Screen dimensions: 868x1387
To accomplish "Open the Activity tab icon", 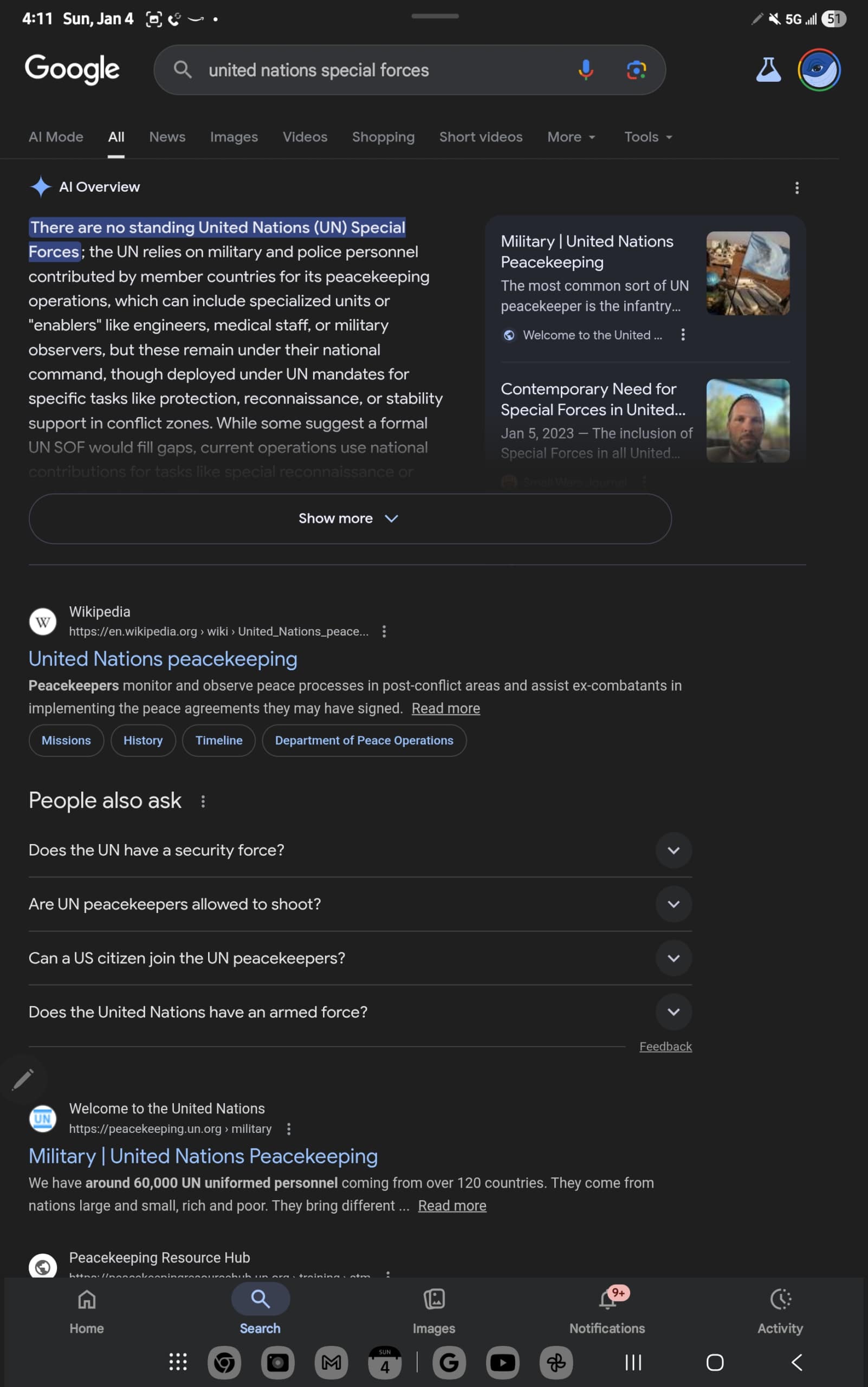I will (780, 1300).
